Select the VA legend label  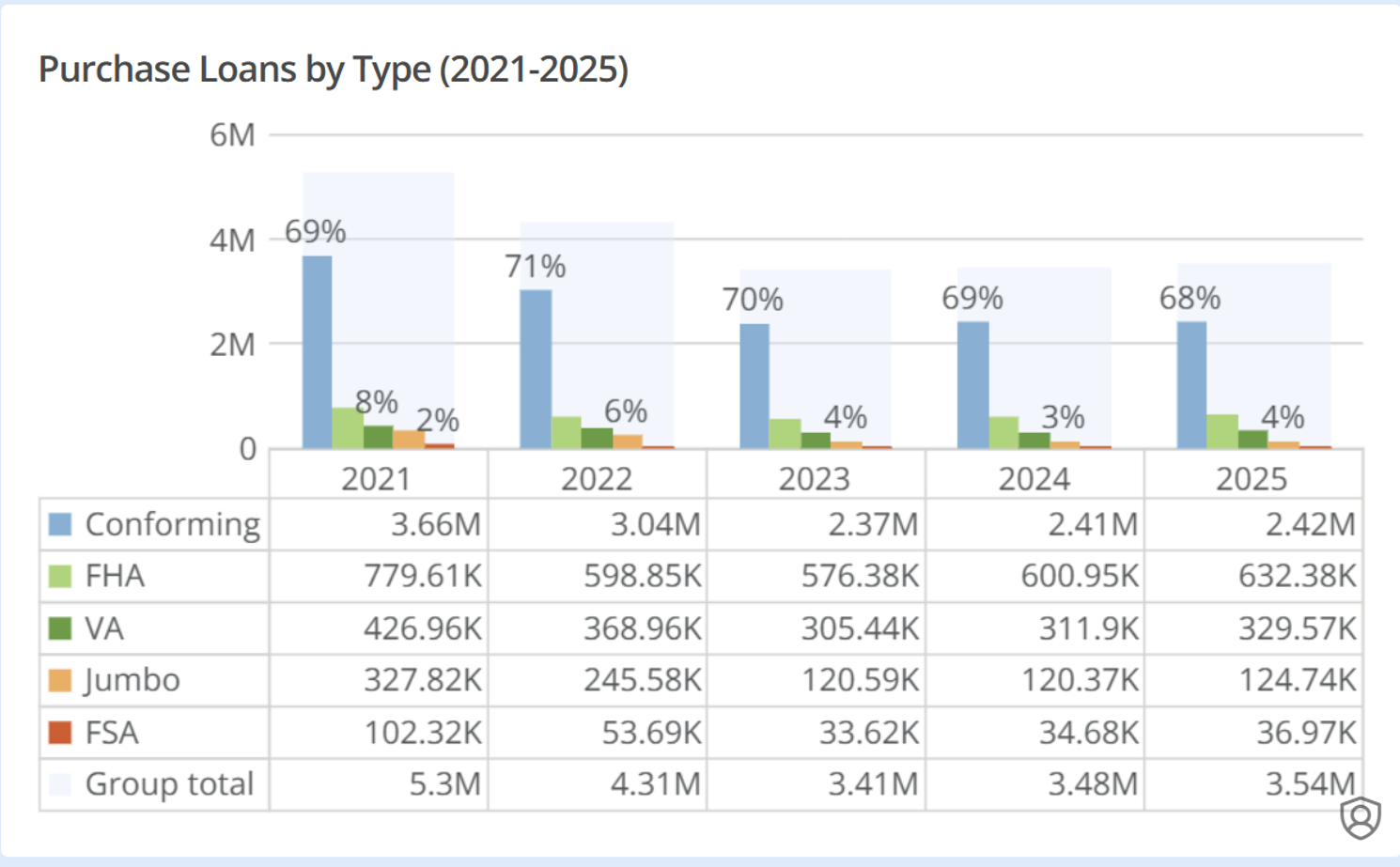coord(104,628)
